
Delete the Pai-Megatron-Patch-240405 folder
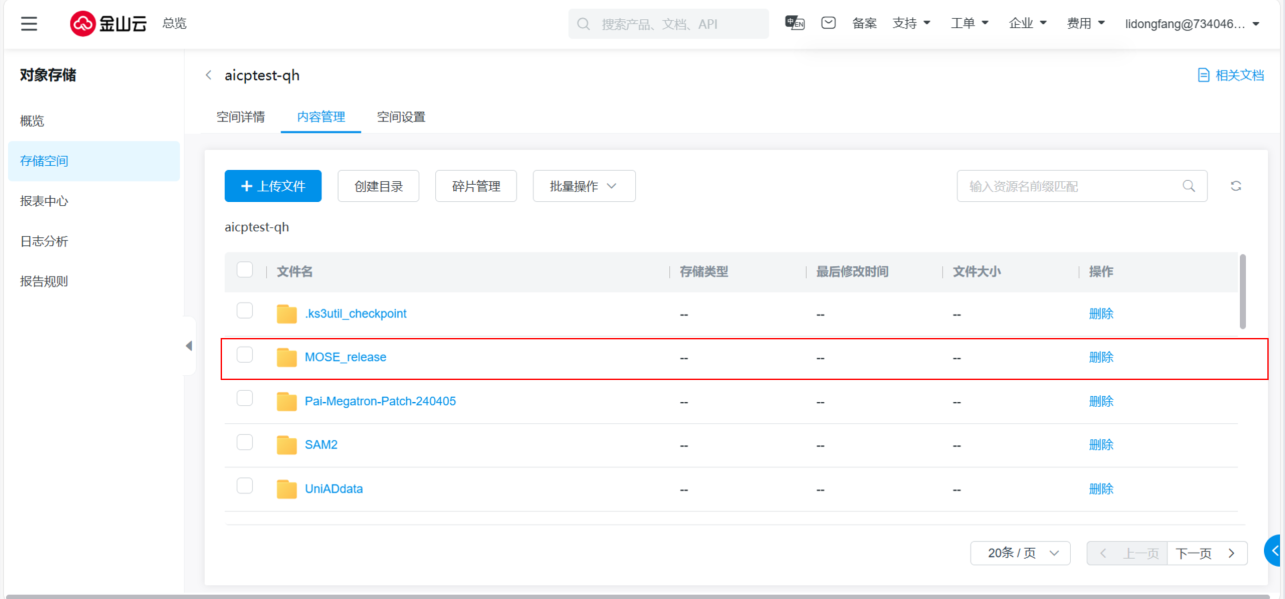pos(1101,401)
